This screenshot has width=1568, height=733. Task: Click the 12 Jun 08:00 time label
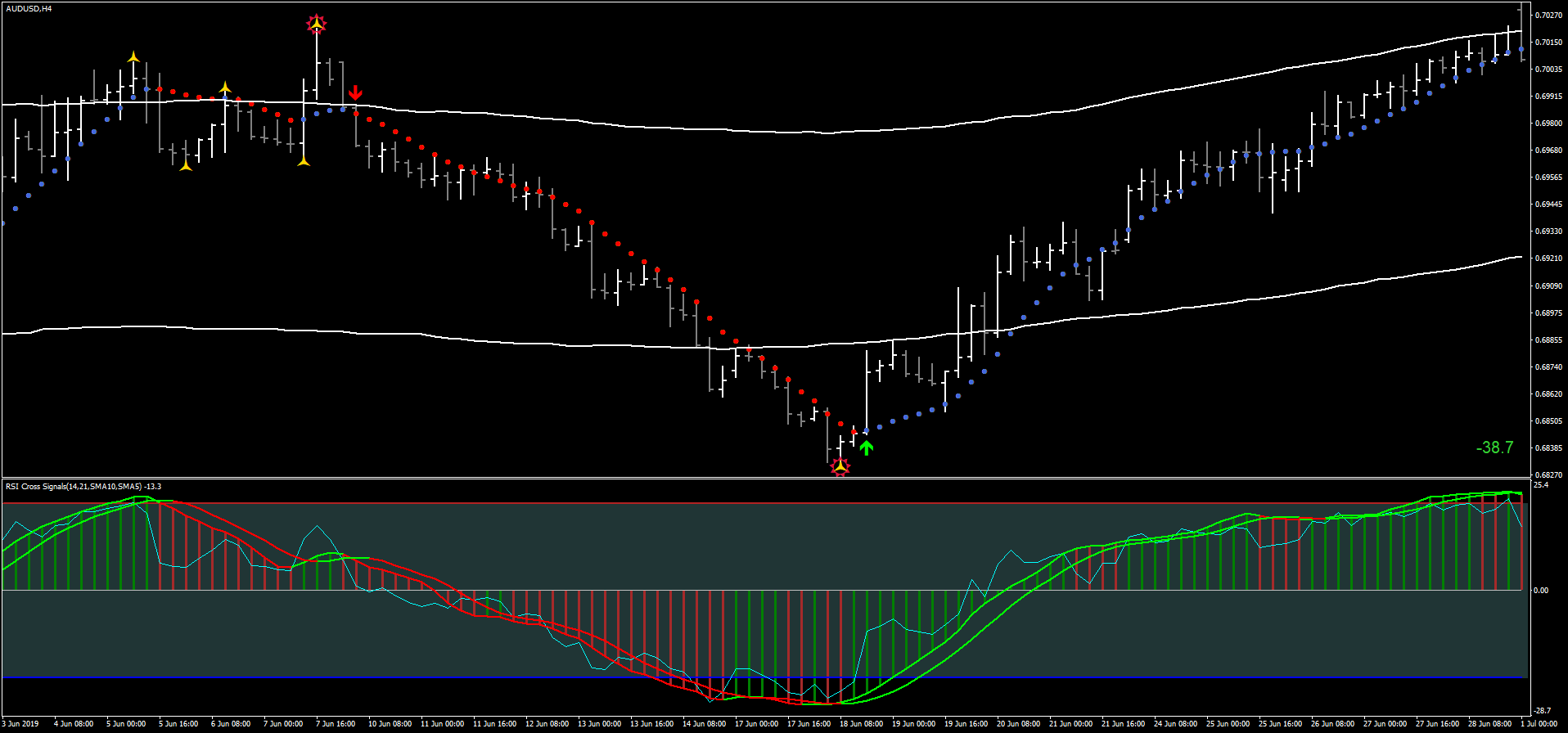(x=547, y=724)
